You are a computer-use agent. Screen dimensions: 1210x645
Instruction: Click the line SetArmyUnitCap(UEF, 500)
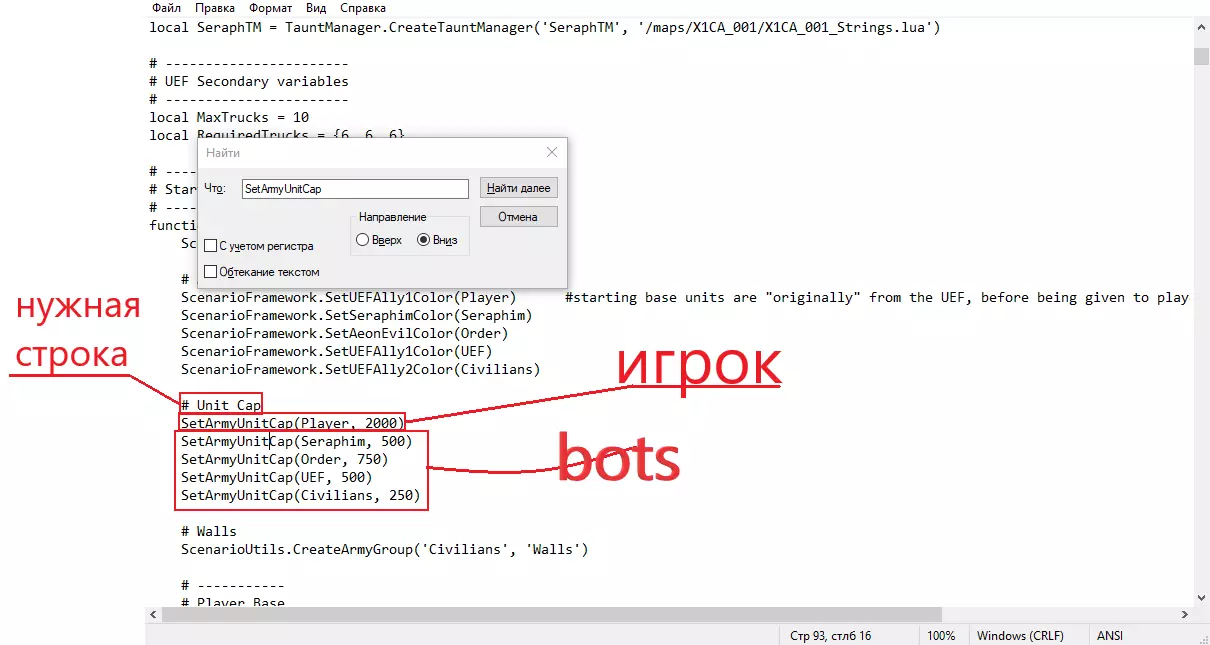277,477
